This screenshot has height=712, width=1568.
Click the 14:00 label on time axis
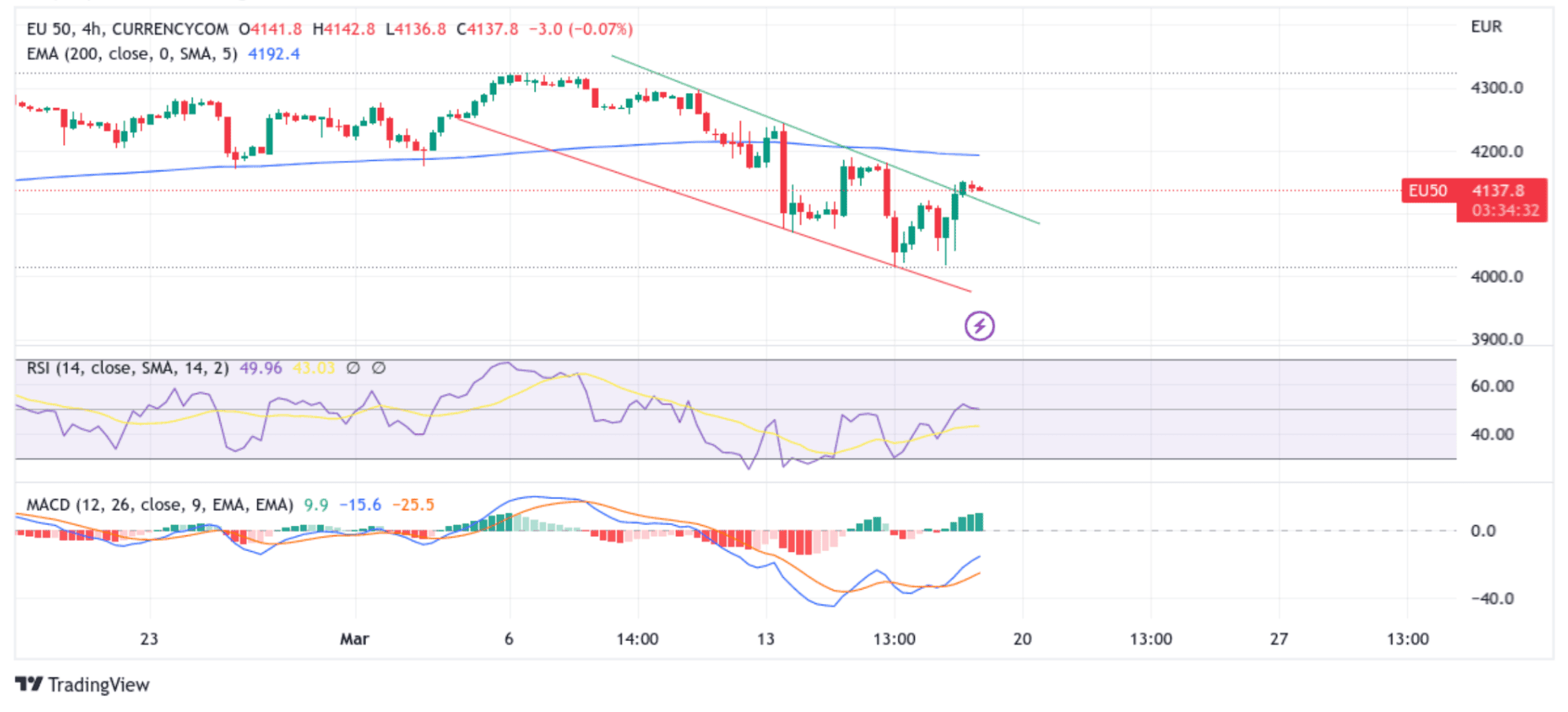637,639
